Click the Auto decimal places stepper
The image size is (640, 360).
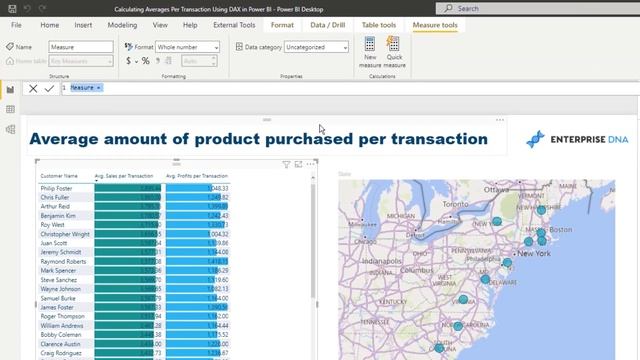point(199,61)
